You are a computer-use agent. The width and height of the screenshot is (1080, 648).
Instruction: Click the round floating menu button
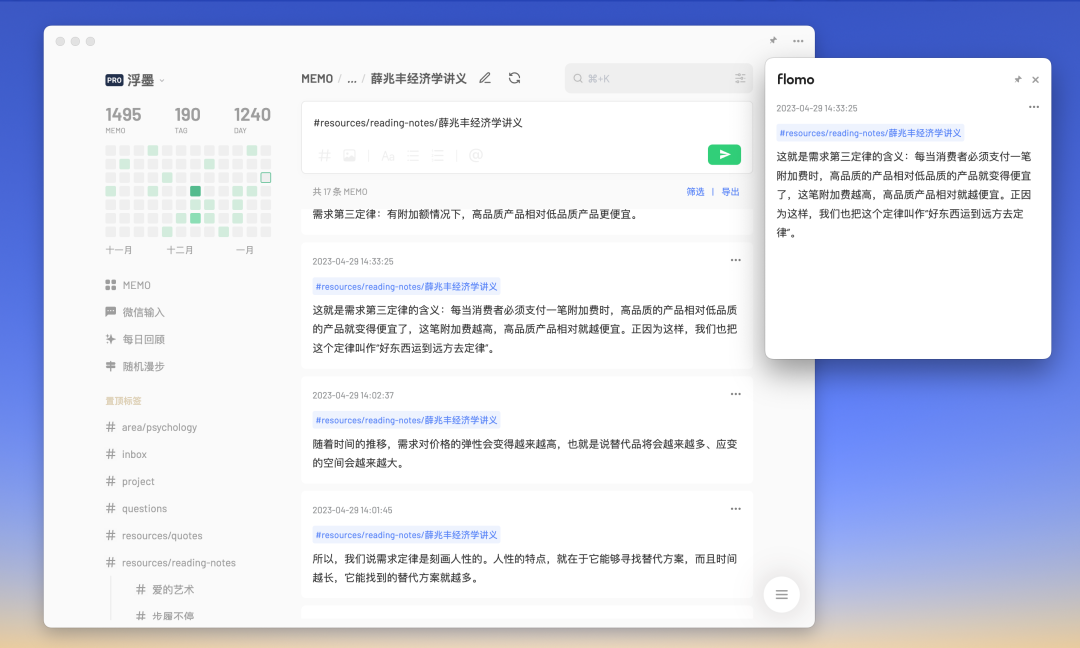coord(782,594)
